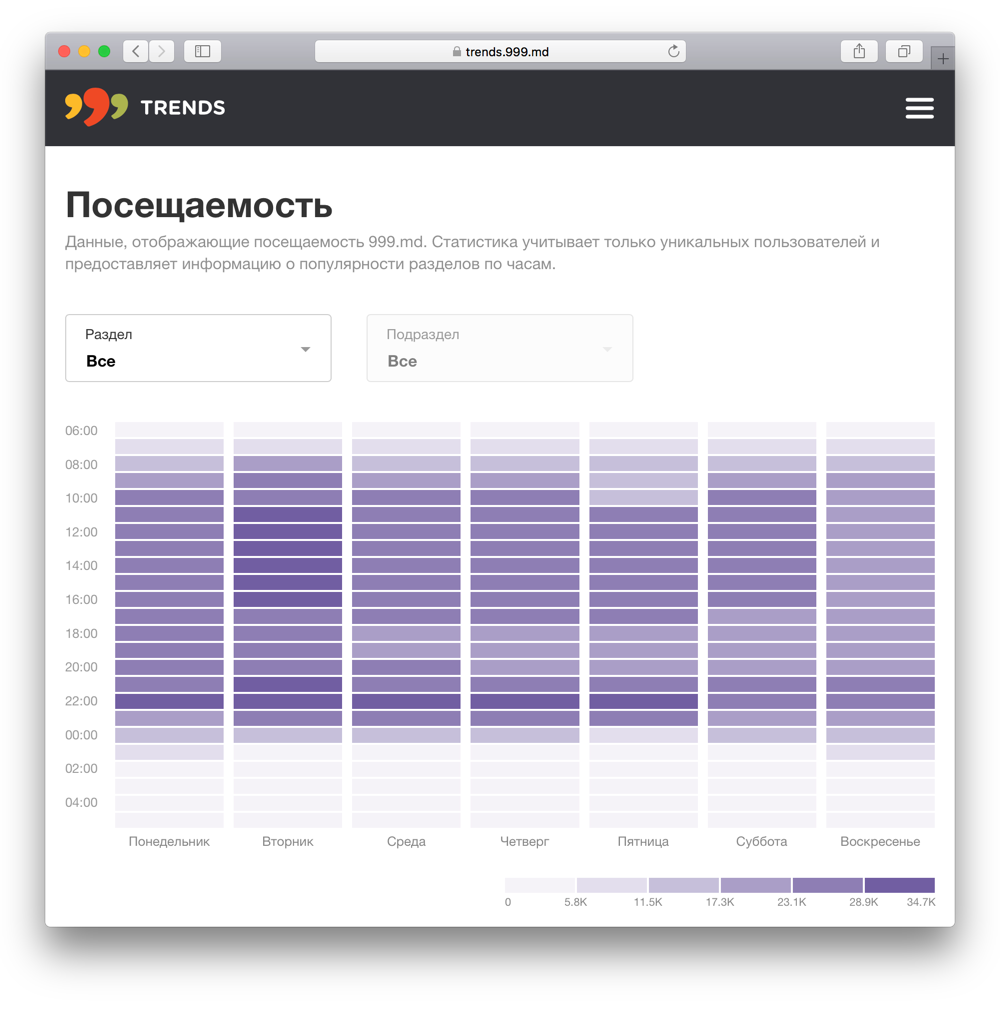This screenshot has width=1000, height=1011.
Task: Click the darkest legend swatch ending 34.7K
Action: click(899, 885)
